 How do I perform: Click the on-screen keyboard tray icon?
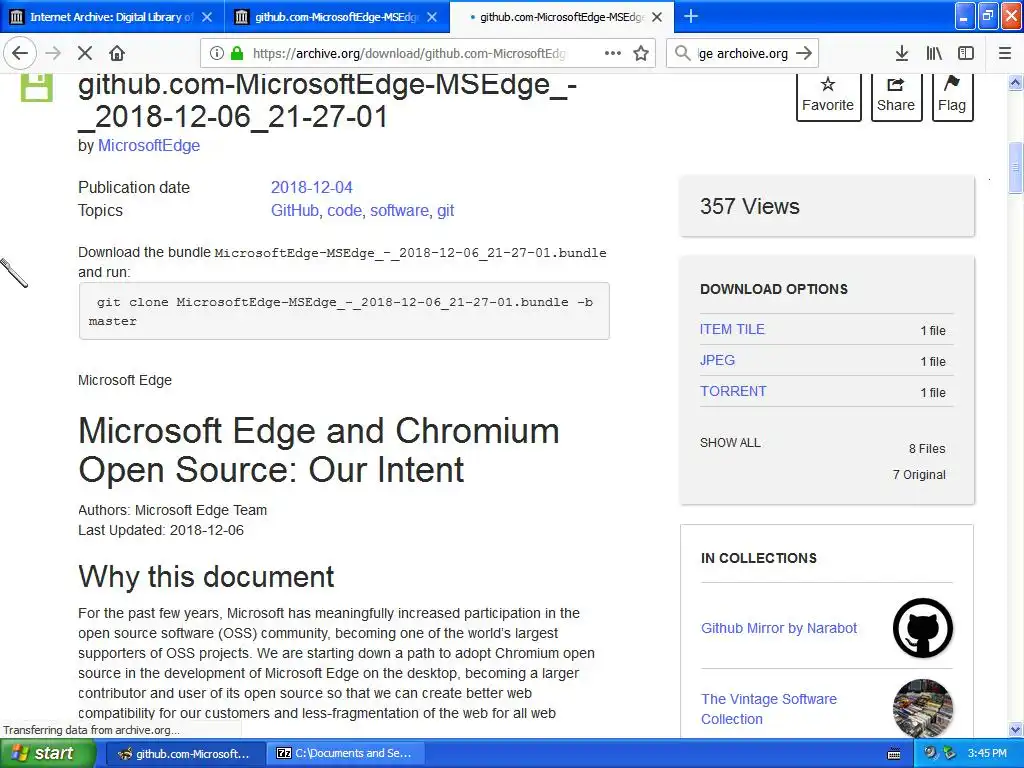click(x=894, y=754)
